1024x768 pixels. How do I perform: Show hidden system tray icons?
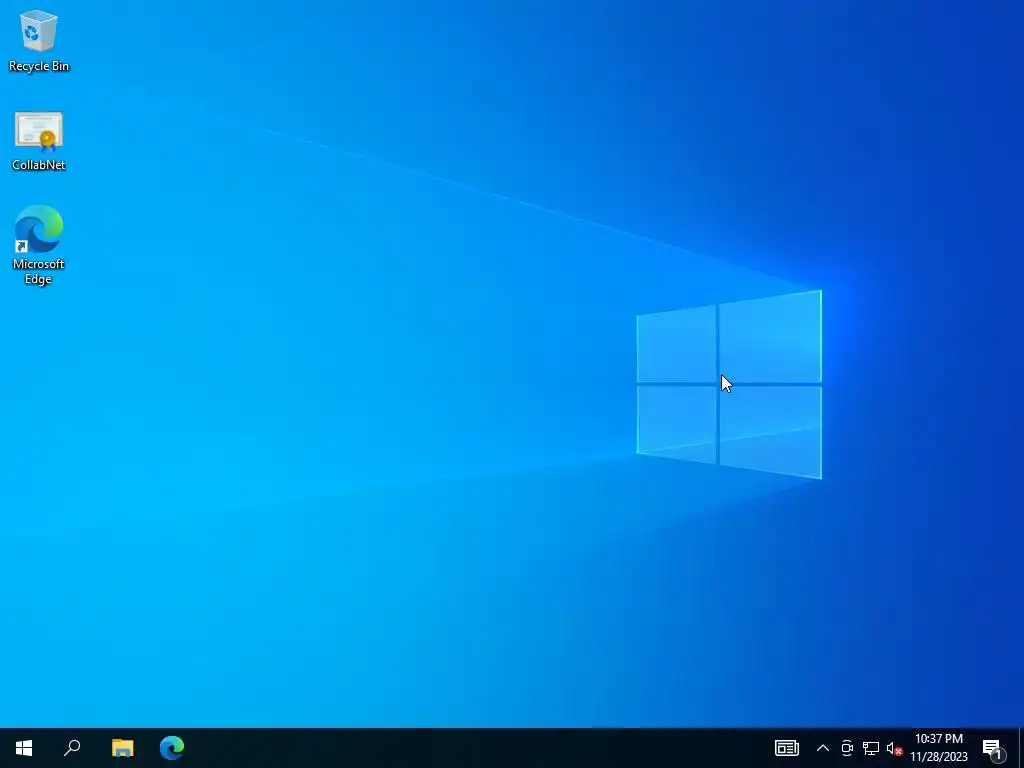pos(823,748)
